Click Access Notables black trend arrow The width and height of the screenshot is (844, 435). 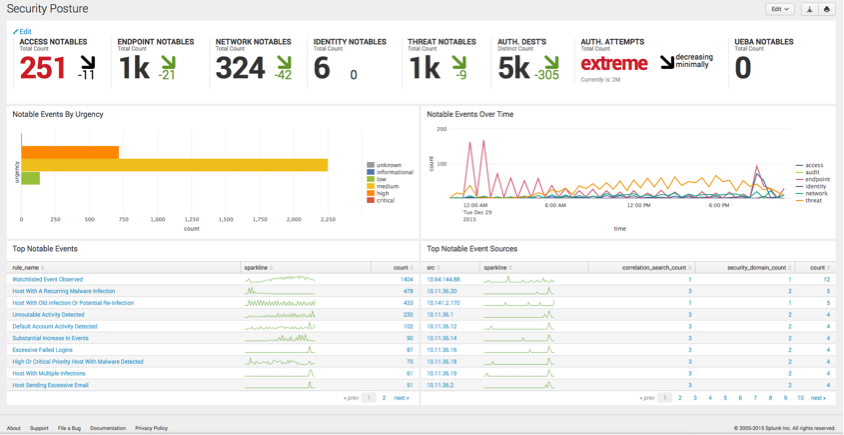coord(87,63)
